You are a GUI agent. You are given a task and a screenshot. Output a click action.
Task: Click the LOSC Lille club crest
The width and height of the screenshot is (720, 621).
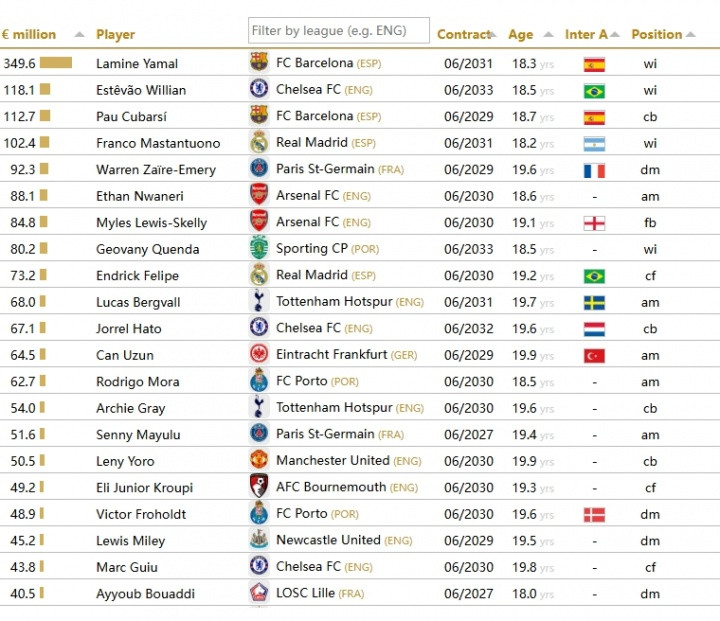[259, 593]
